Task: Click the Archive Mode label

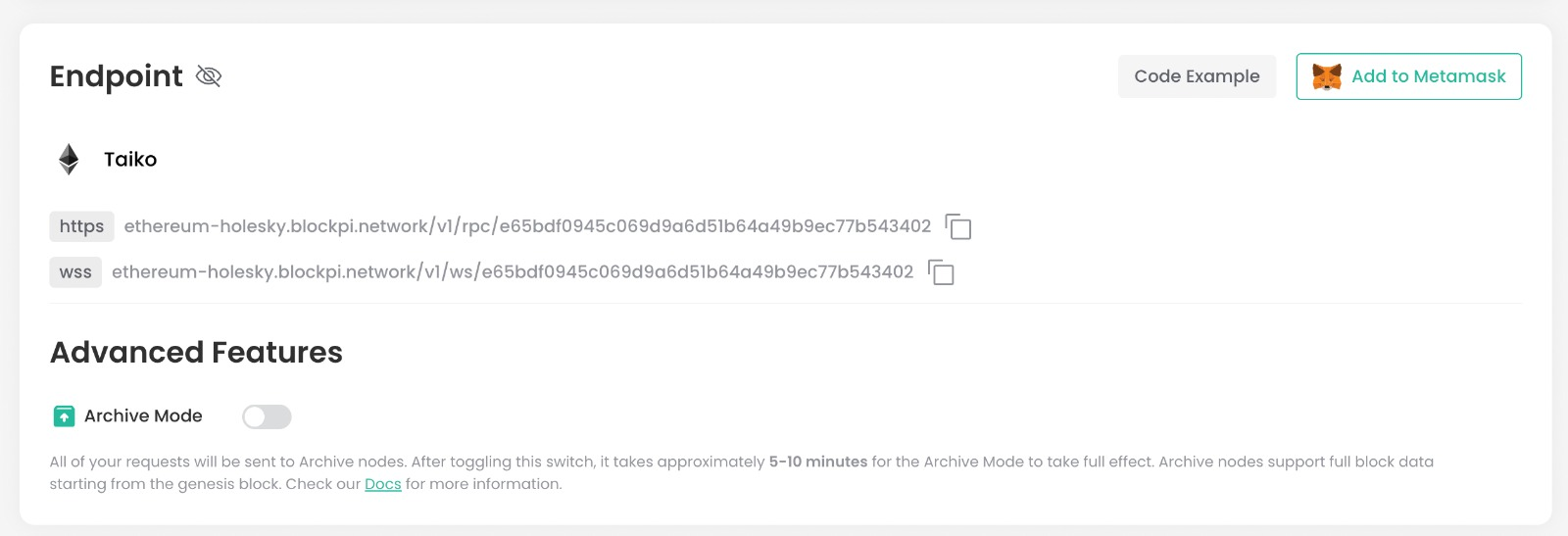Action: [143, 416]
